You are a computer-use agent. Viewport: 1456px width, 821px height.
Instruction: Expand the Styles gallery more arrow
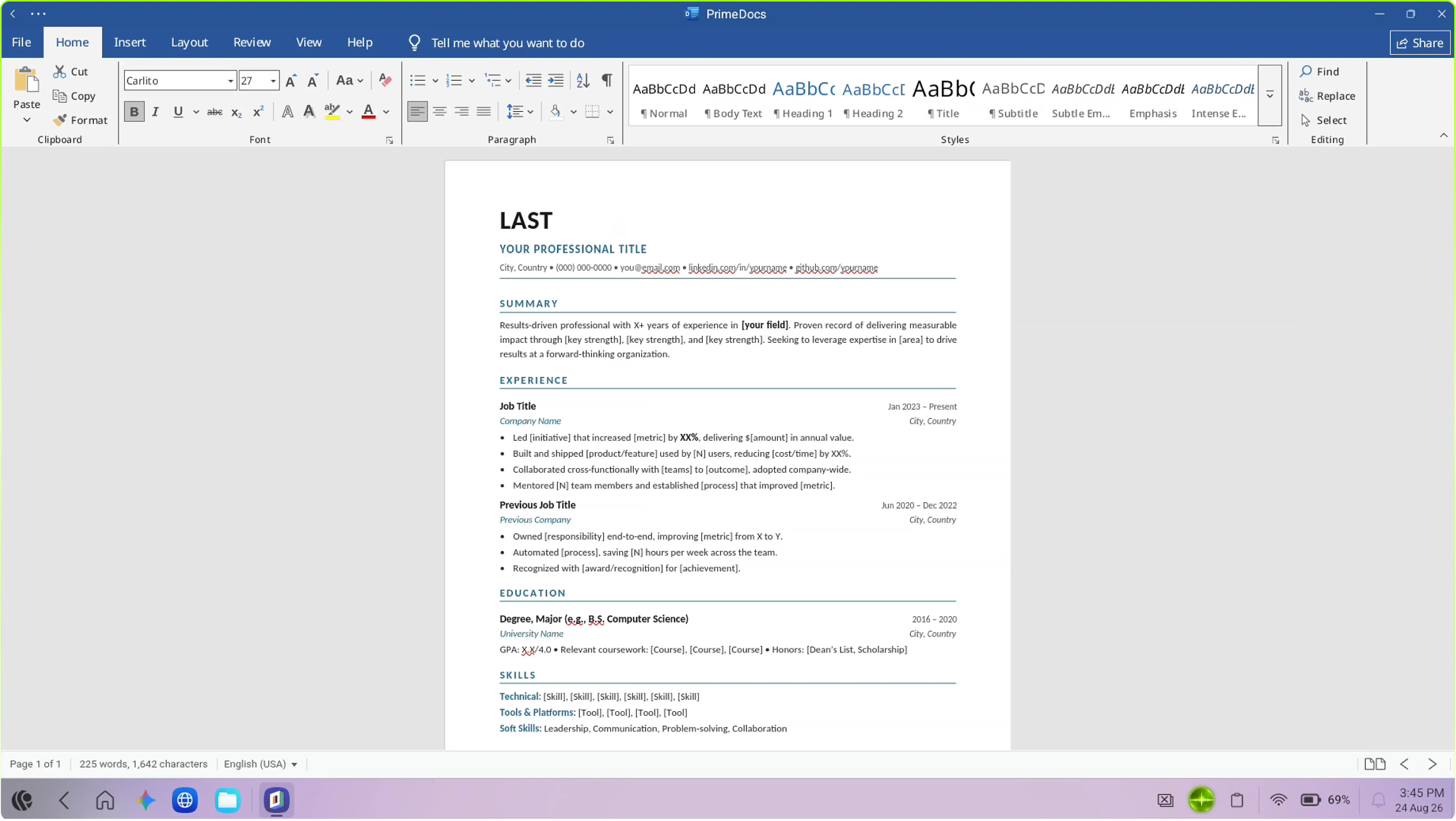[x=1269, y=95]
